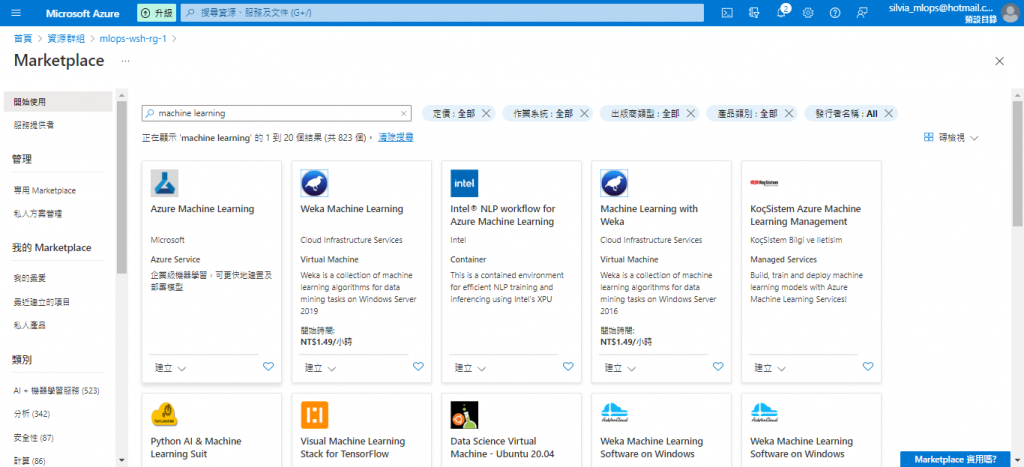1024x467 pixels.
Task: Open the Azure Machine Learning card title
Action: pos(202,209)
